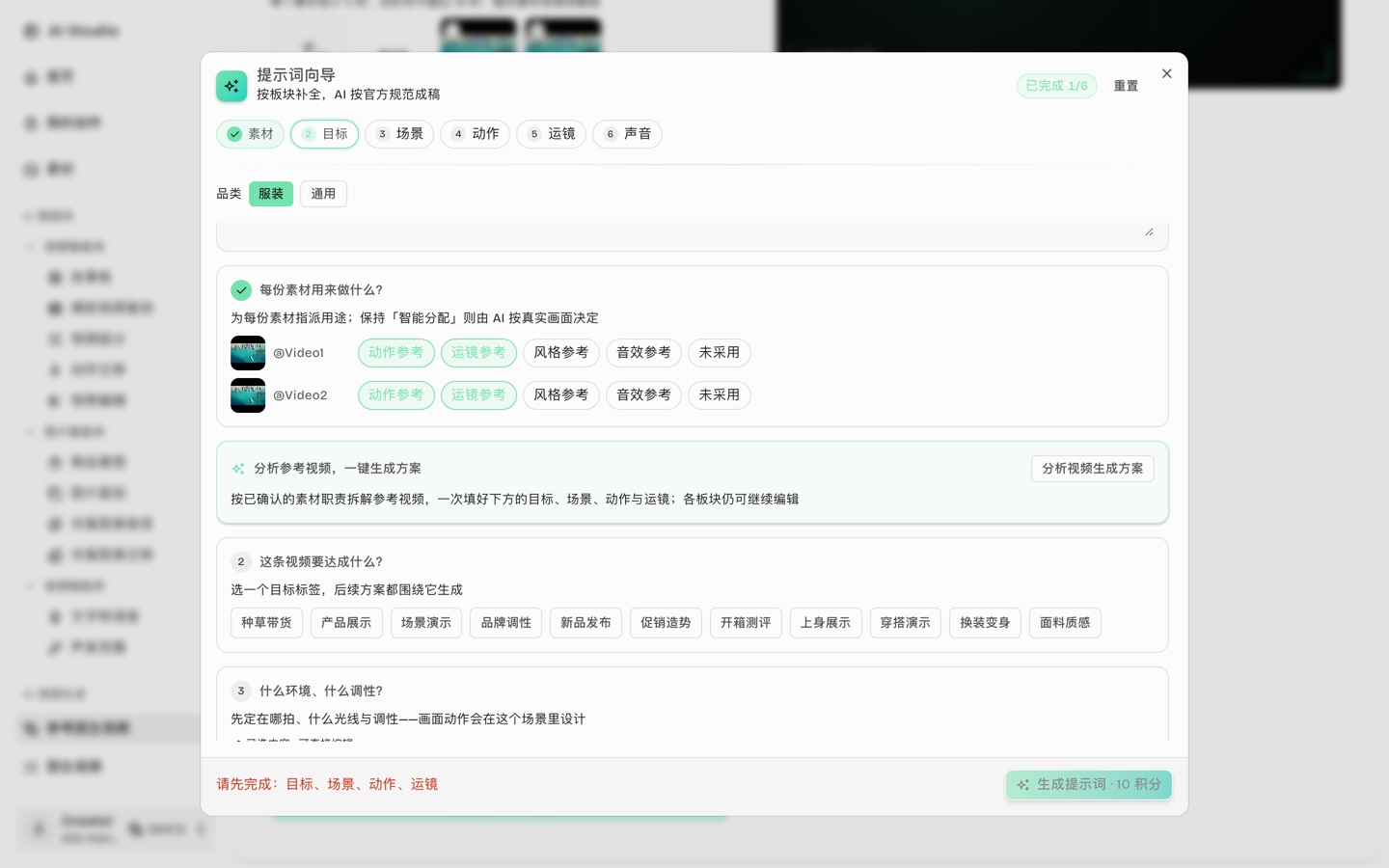Click the text area resize handle
1389x868 pixels.
pyautogui.click(x=1149, y=231)
